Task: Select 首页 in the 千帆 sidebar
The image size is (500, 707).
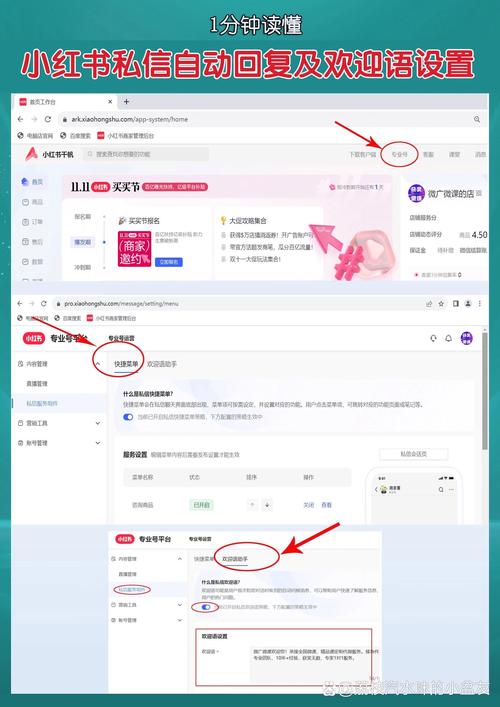Action: coord(32,182)
